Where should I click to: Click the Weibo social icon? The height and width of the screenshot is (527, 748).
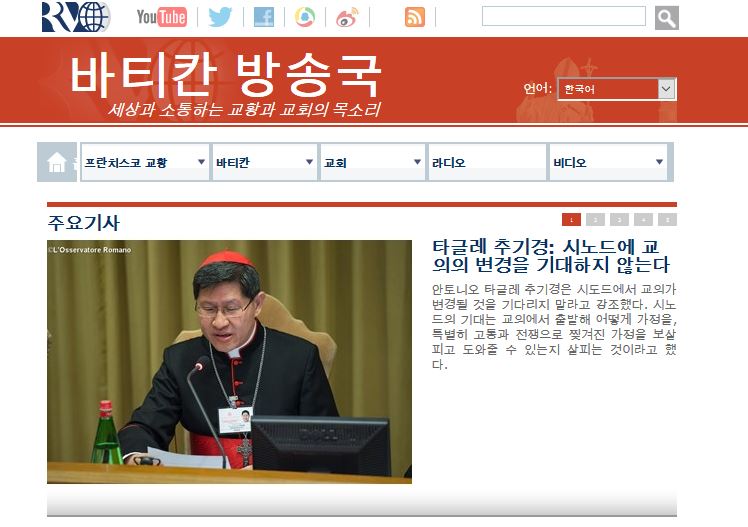click(347, 18)
